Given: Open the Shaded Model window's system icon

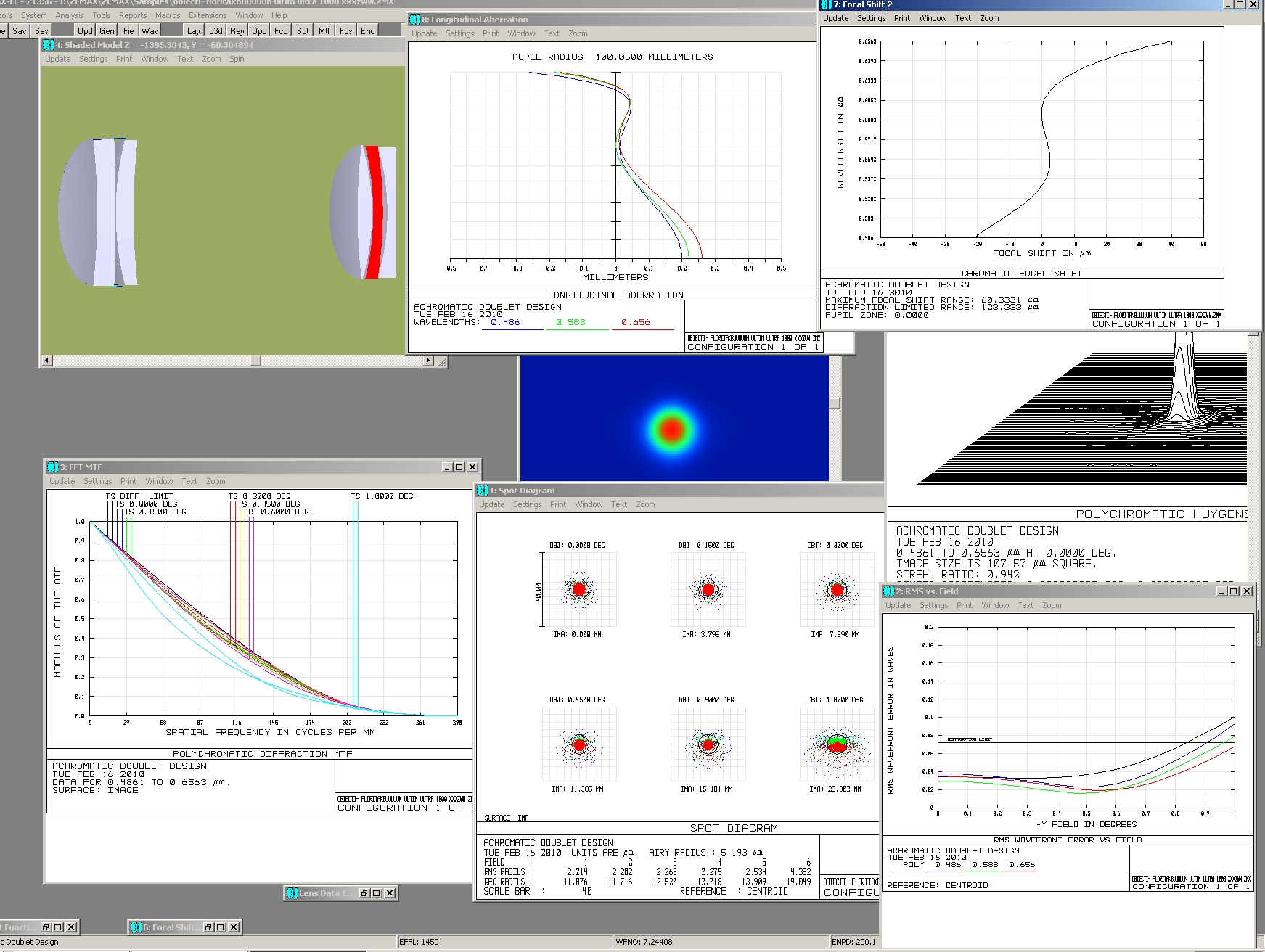Looking at the screenshot, I should point(49,45).
